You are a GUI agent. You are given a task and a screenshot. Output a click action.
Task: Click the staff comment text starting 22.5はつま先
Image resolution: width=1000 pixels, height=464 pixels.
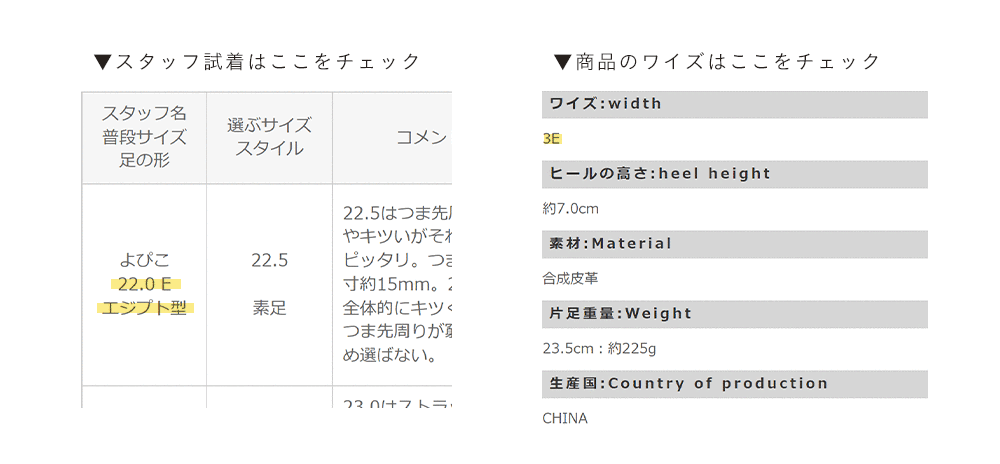397,284
